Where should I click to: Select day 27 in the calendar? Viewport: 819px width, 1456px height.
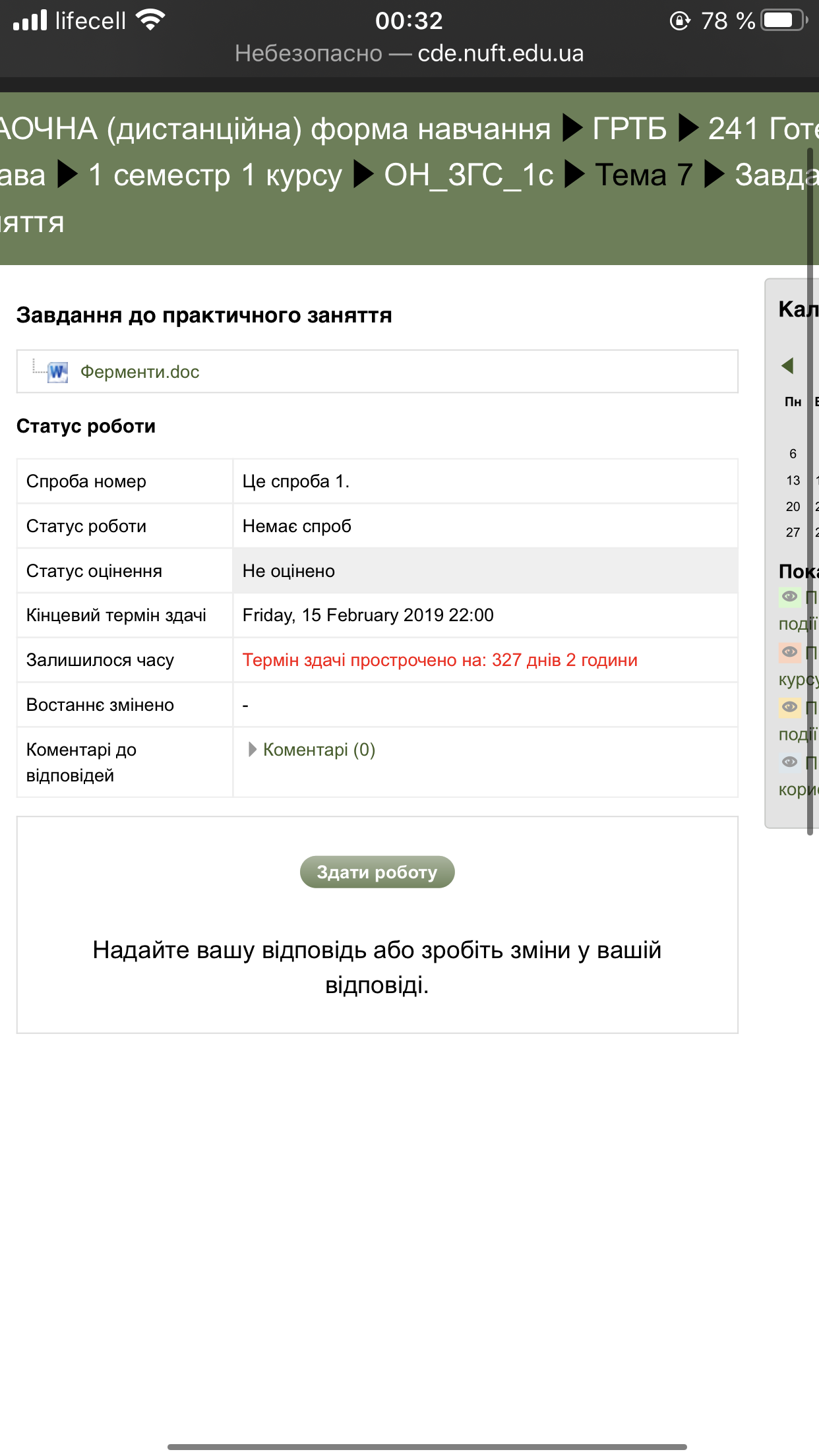(793, 533)
